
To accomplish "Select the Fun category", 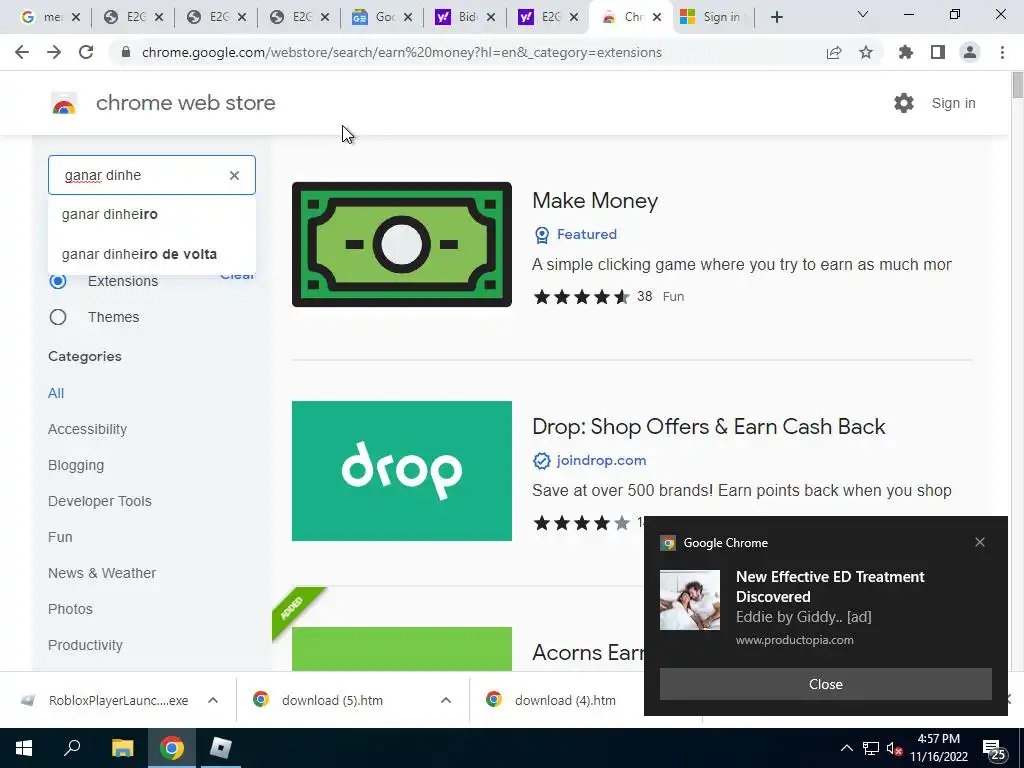I will tap(60, 537).
